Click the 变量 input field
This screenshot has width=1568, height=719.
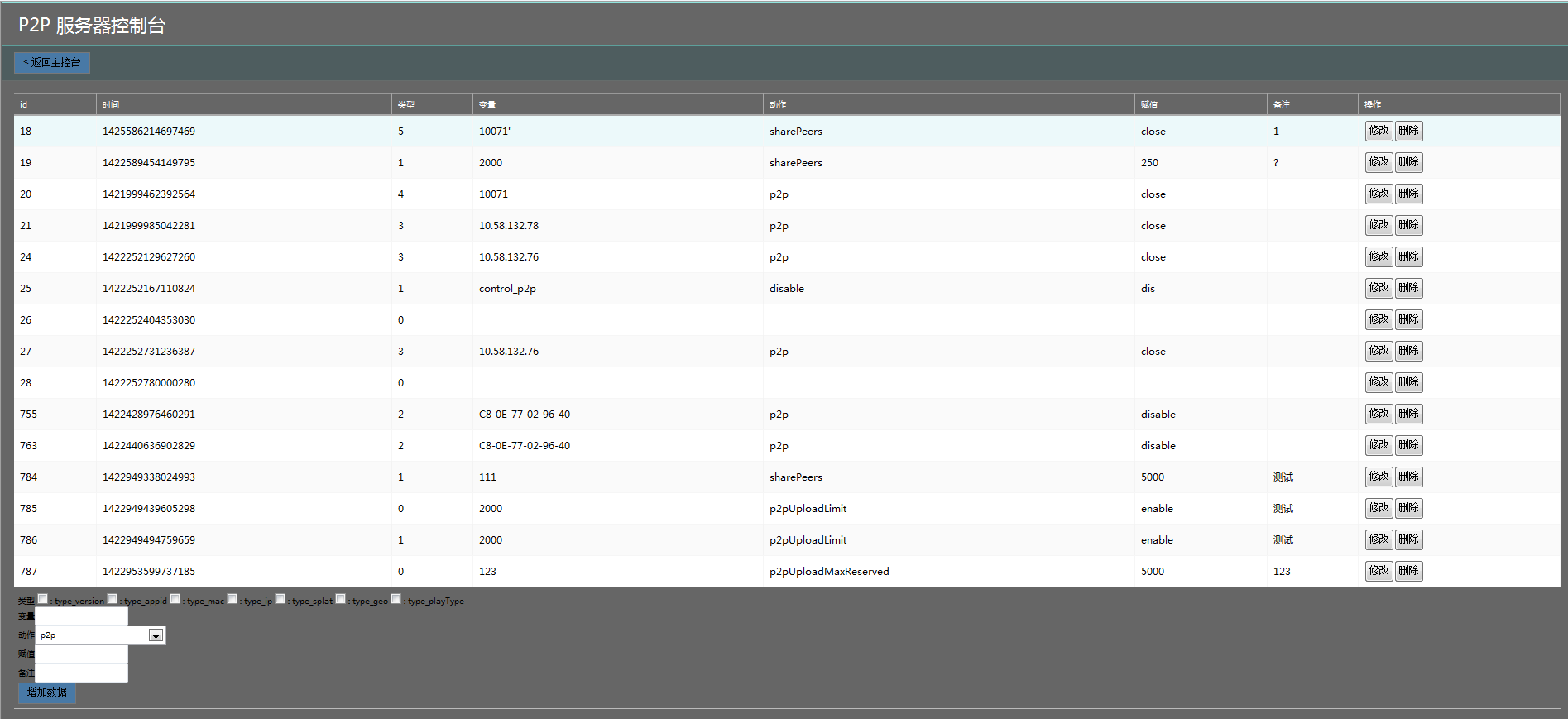pyautogui.click(x=81, y=616)
